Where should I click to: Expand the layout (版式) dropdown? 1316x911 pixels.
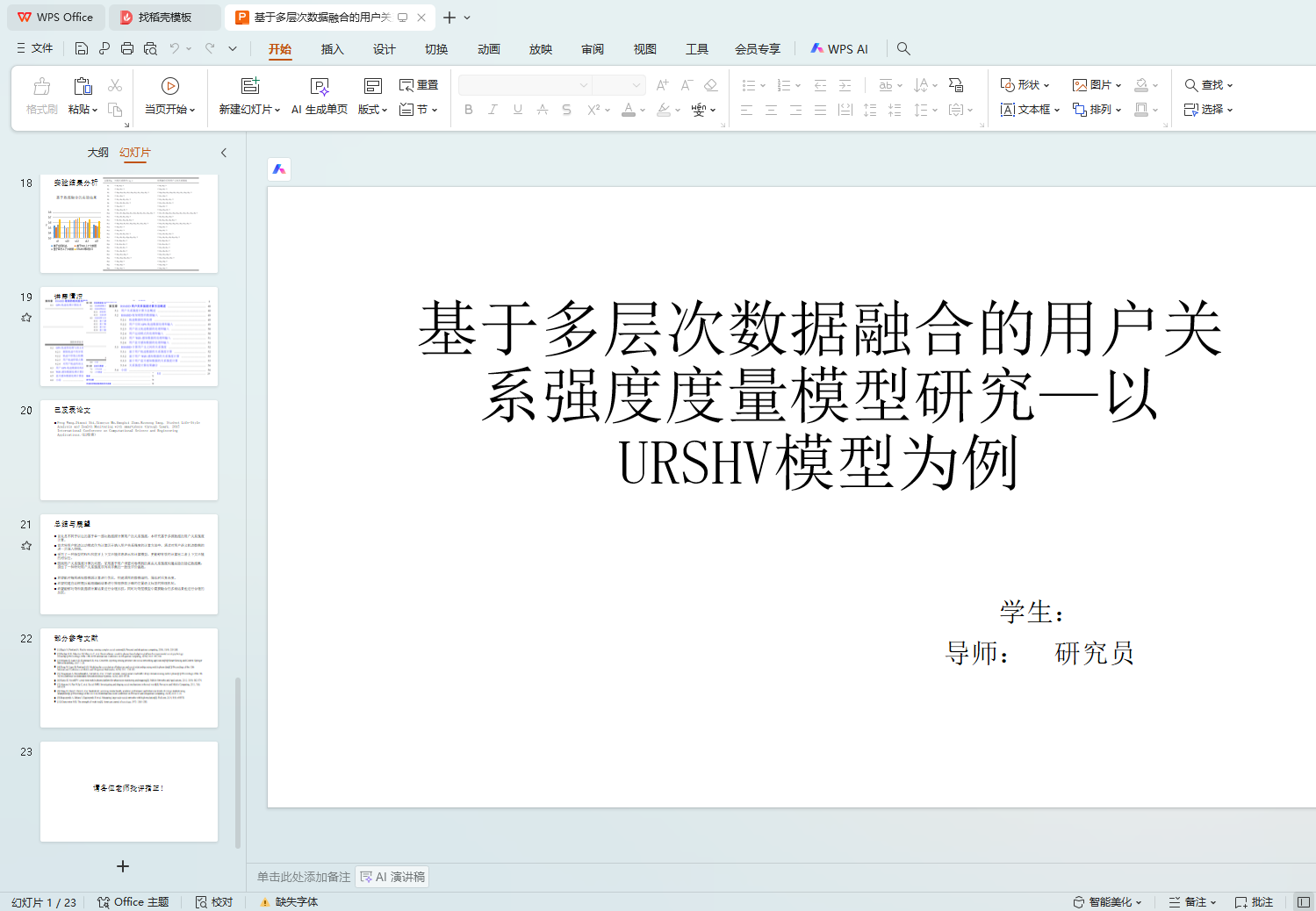[372, 110]
